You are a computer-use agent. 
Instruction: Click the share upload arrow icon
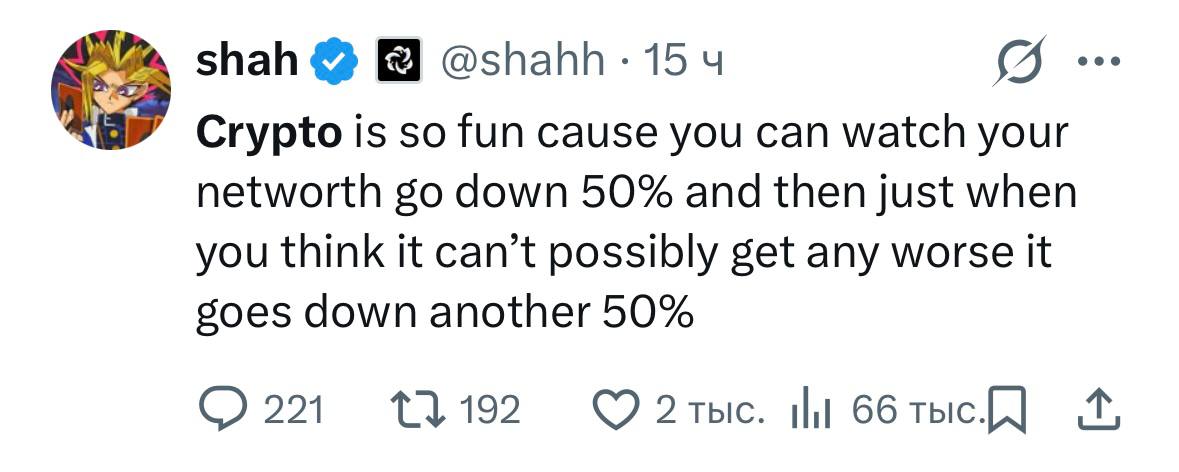pos(1098,408)
